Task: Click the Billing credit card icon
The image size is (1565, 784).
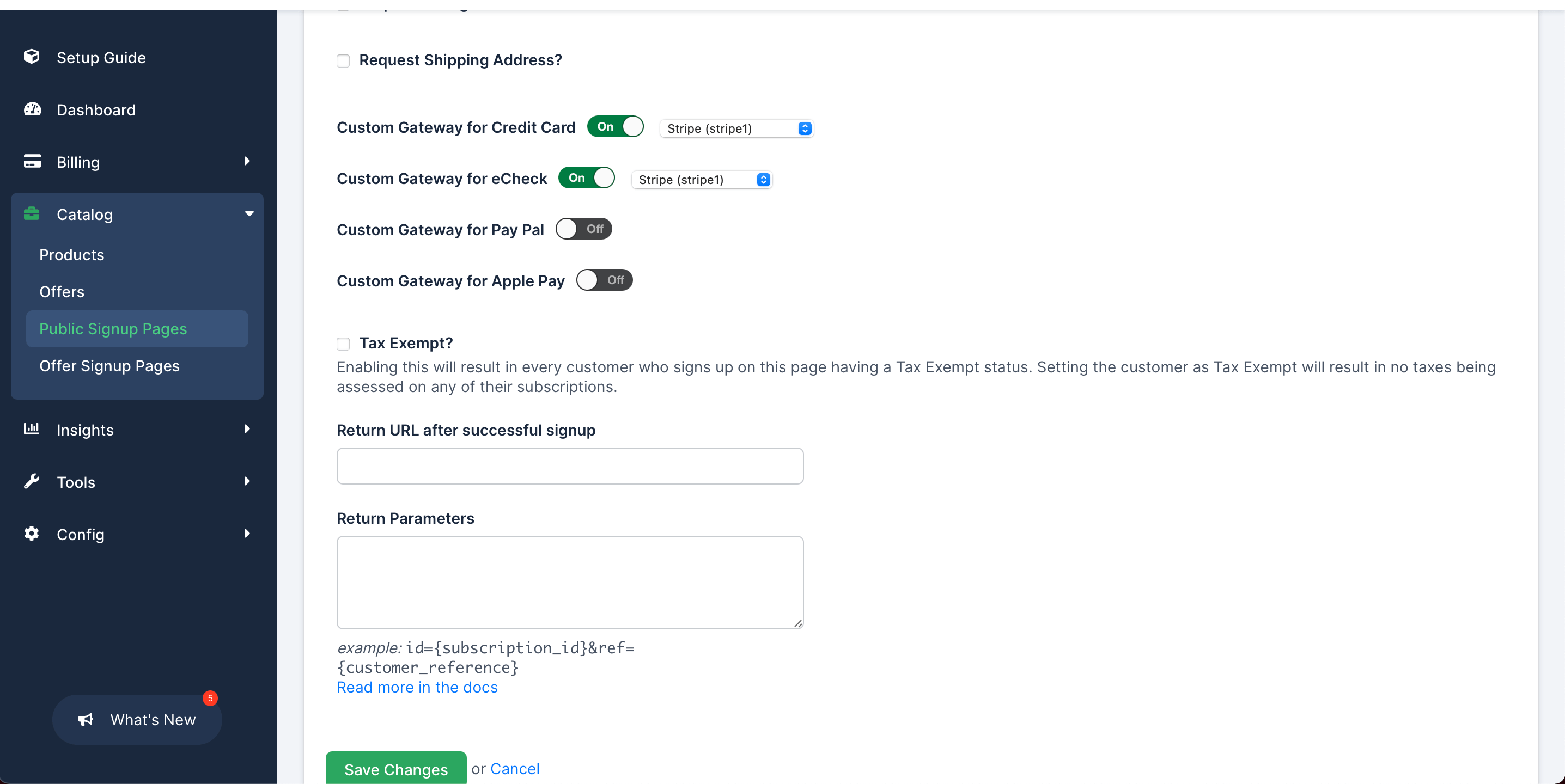Action: (32, 162)
